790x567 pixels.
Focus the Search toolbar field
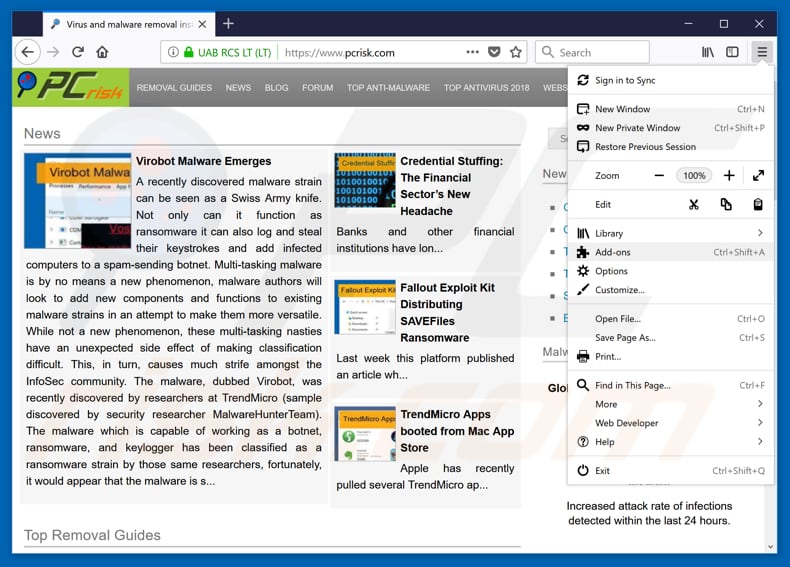coord(592,52)
